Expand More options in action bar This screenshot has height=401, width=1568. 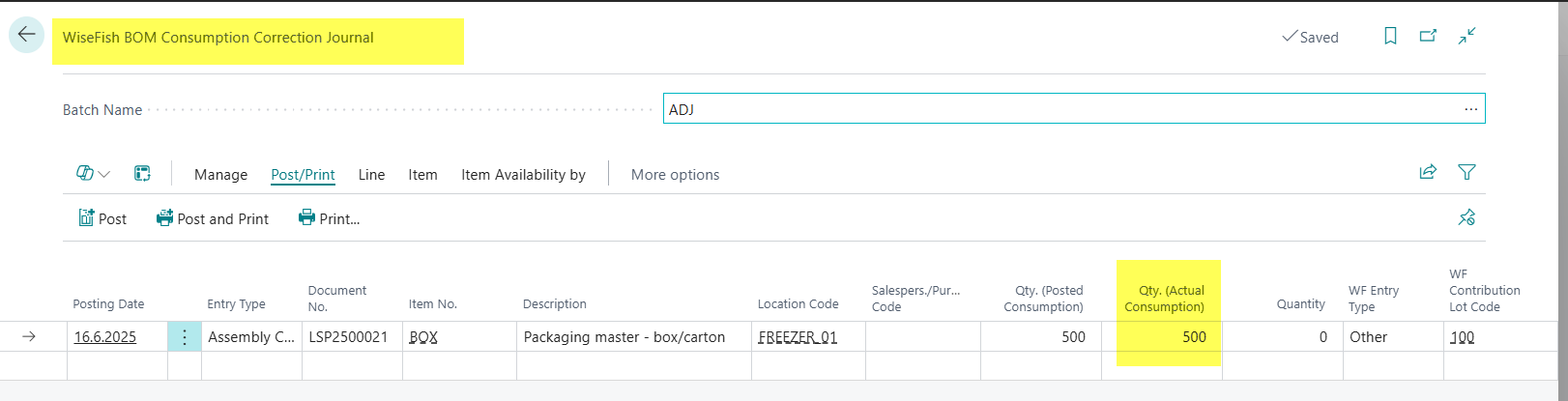click(675, 175)
